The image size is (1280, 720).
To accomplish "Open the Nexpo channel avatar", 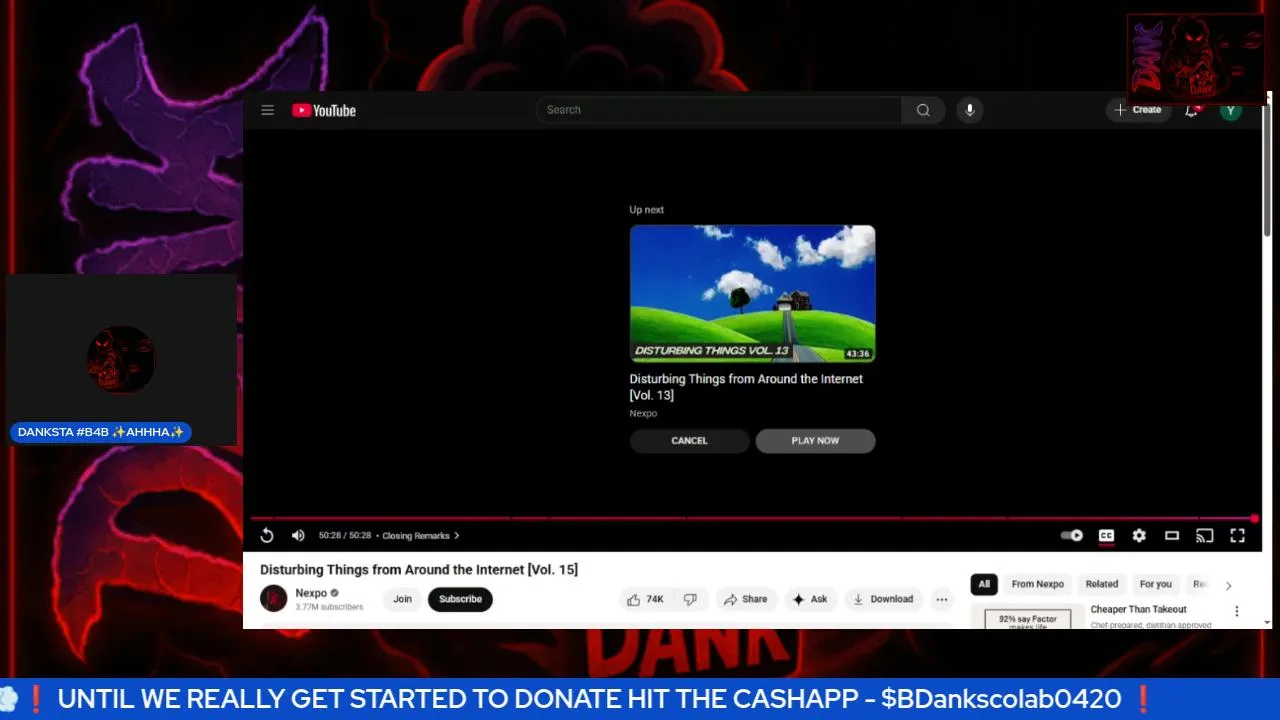I will [273, 599].
